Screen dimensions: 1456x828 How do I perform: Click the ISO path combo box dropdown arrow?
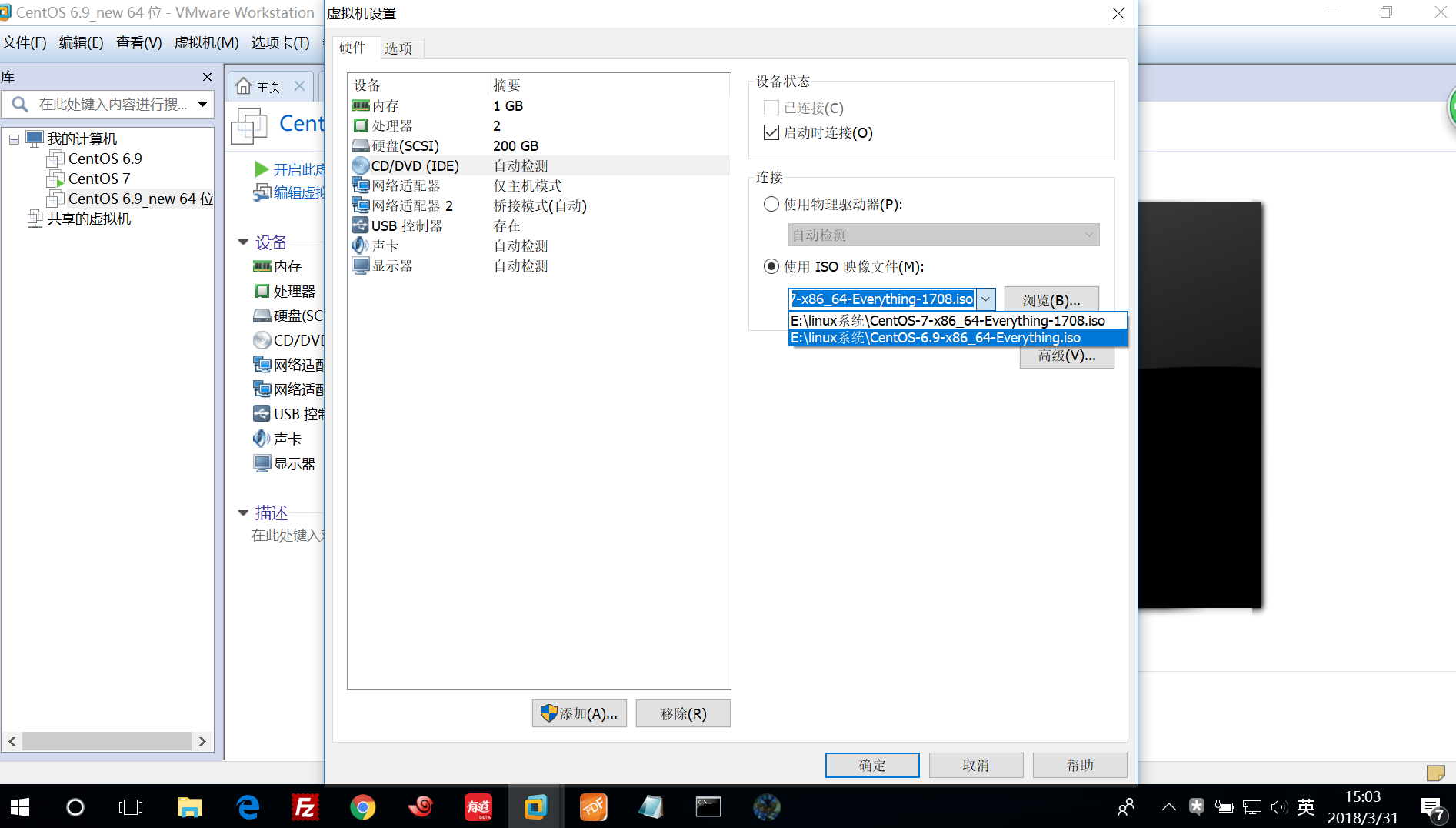[x=985, y=299]
